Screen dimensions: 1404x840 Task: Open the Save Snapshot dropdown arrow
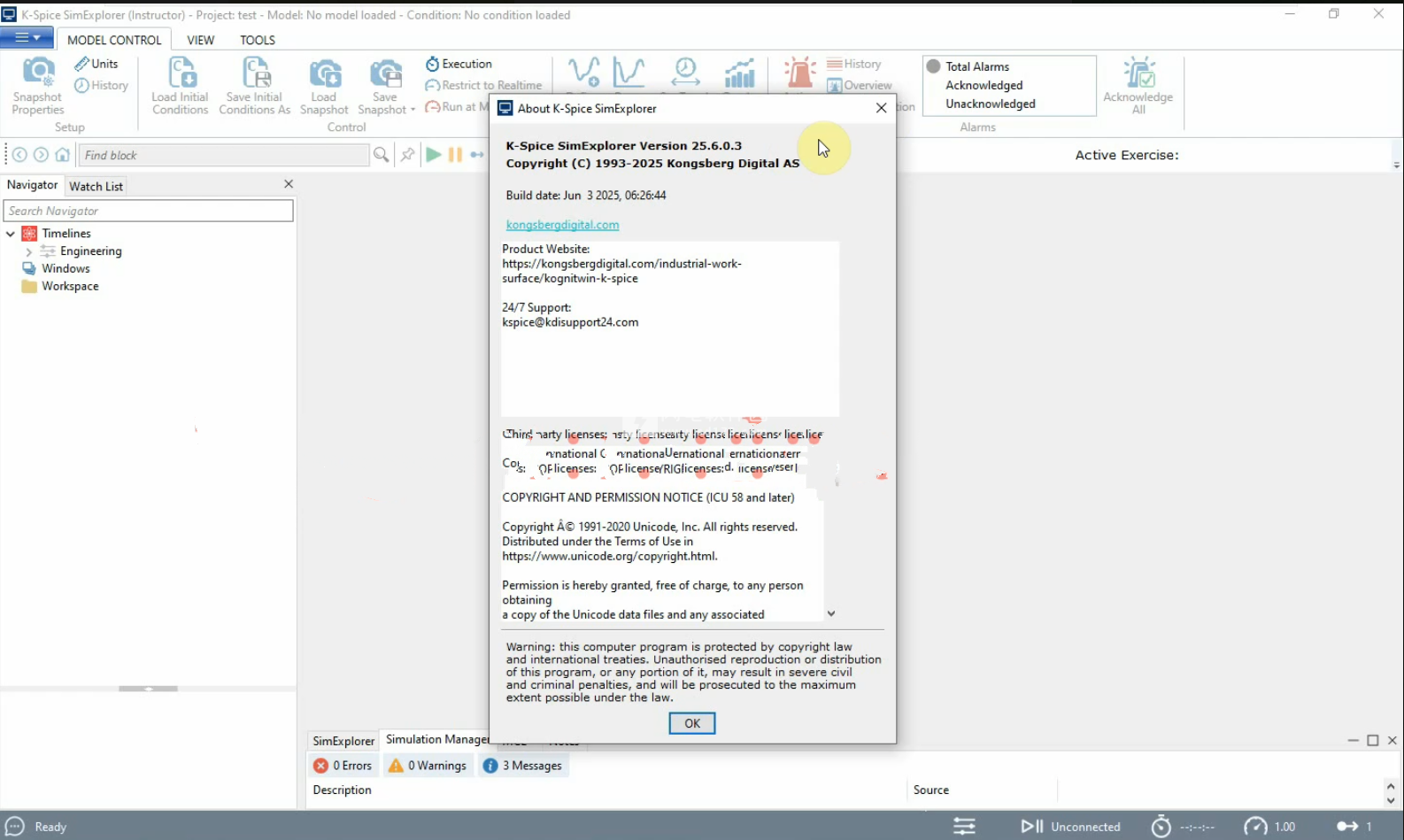click(413, 111)
